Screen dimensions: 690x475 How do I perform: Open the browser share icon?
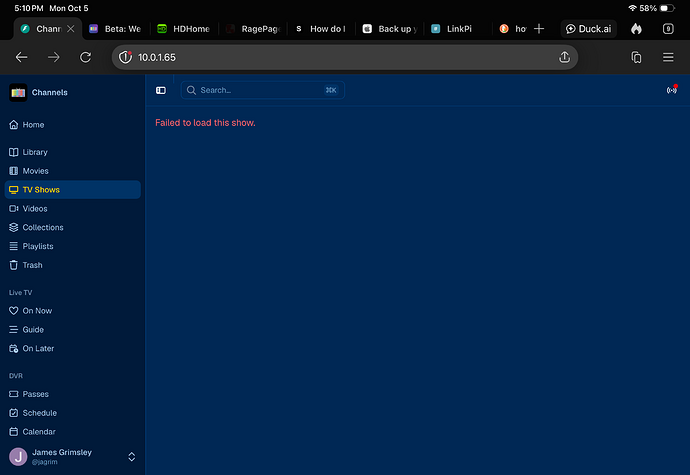(x=565, y=57)
